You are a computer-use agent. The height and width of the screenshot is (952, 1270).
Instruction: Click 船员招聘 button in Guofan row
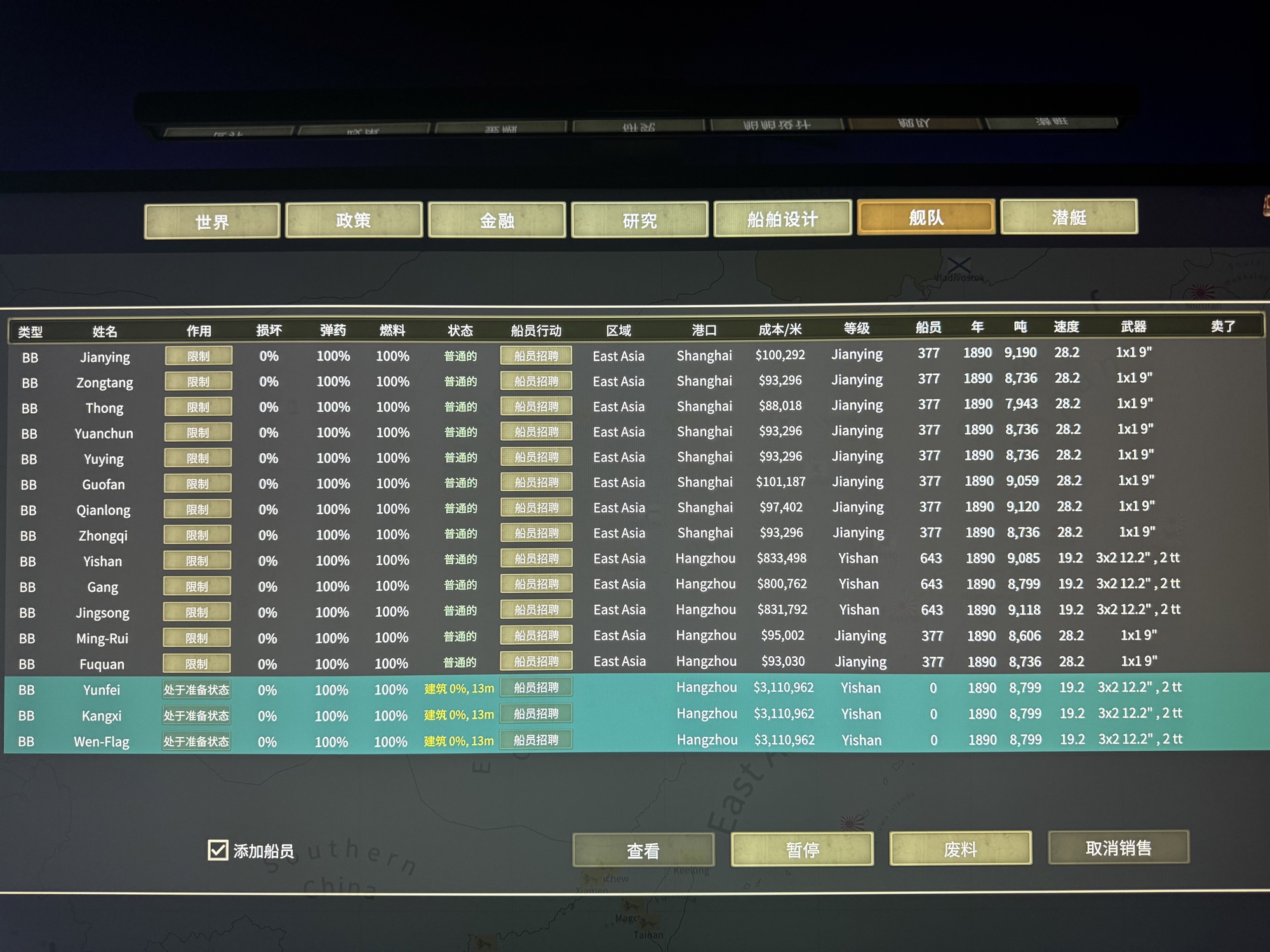point(536,482)
